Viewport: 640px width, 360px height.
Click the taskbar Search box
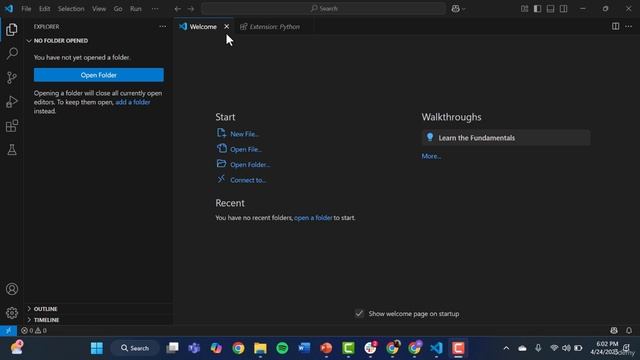point(135,348)
